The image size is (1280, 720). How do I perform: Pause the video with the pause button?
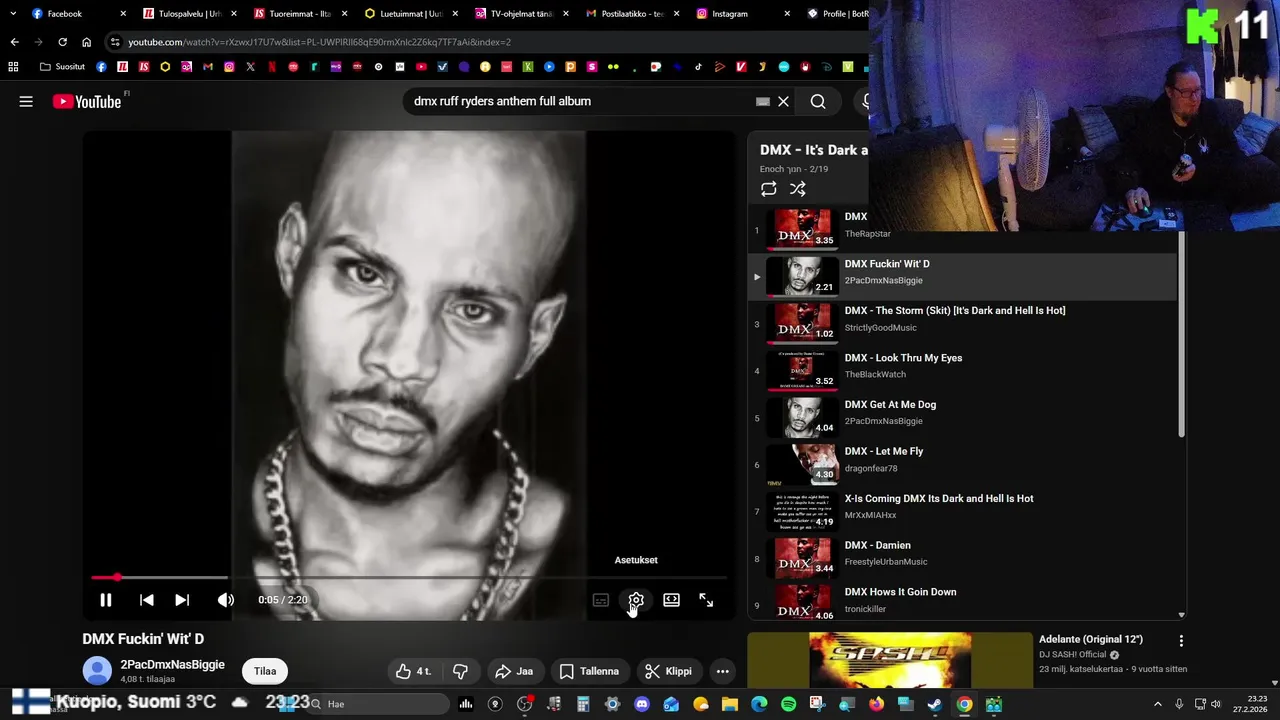point(105,600)
